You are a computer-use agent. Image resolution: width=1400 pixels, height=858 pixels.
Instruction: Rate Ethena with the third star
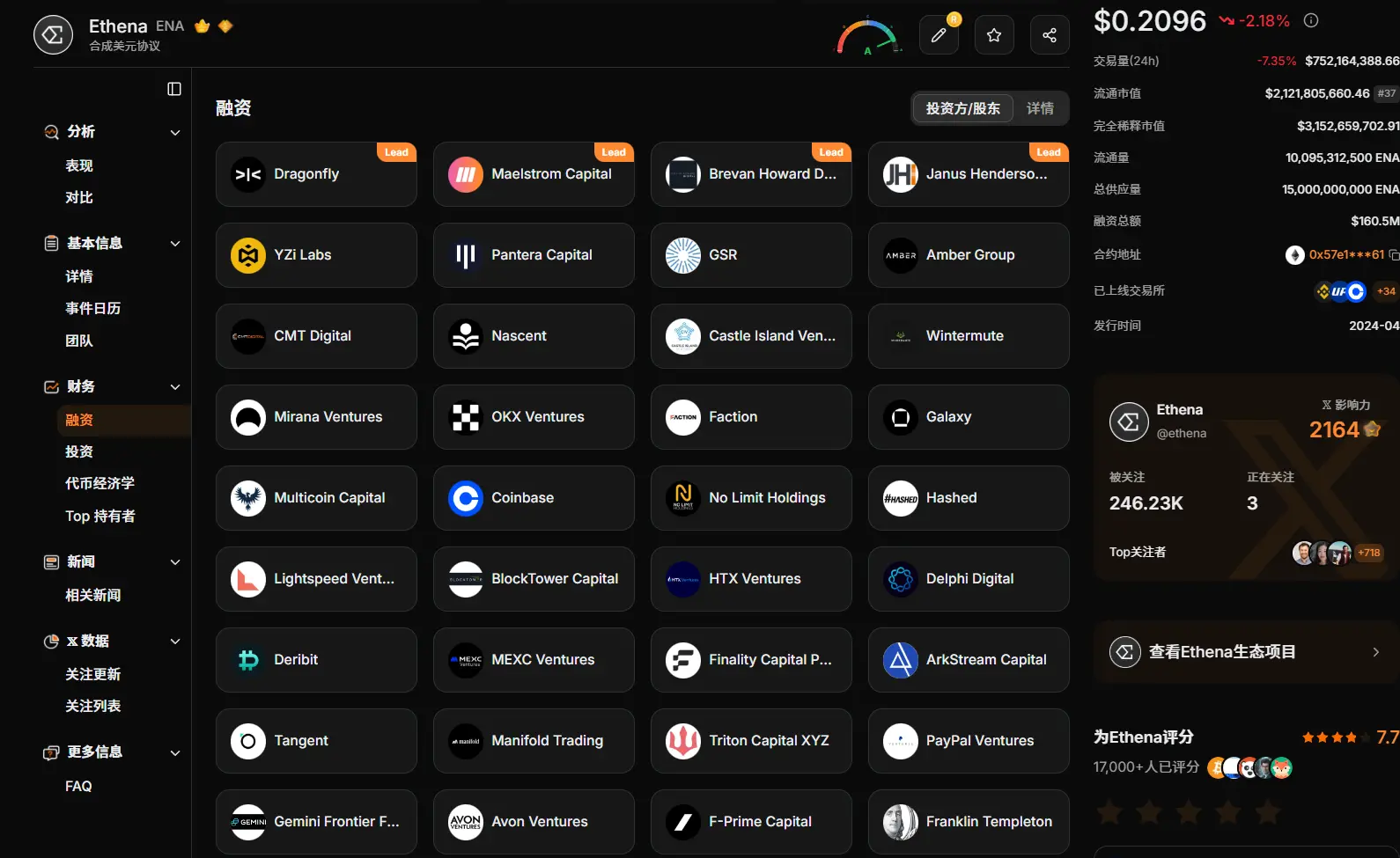click(x=1189, y=812)
